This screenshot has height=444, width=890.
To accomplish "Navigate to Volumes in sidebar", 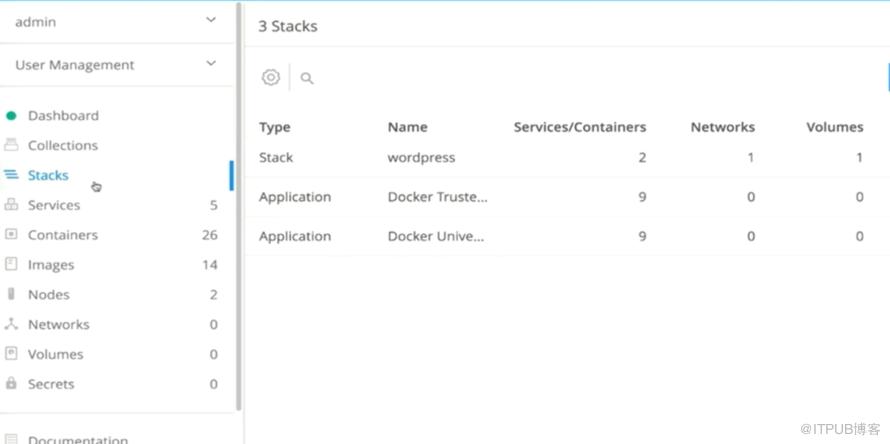I will (55, 354).
